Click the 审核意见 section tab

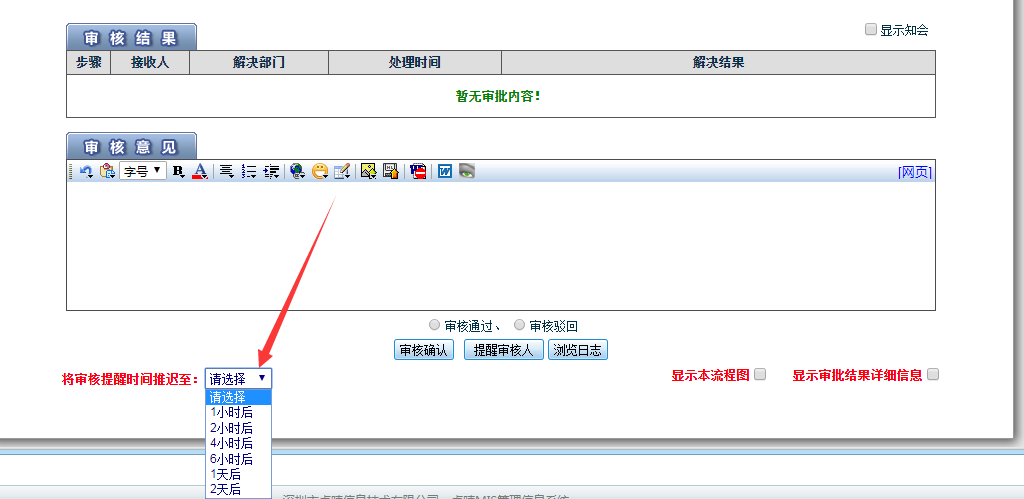[x=131, y=147]
